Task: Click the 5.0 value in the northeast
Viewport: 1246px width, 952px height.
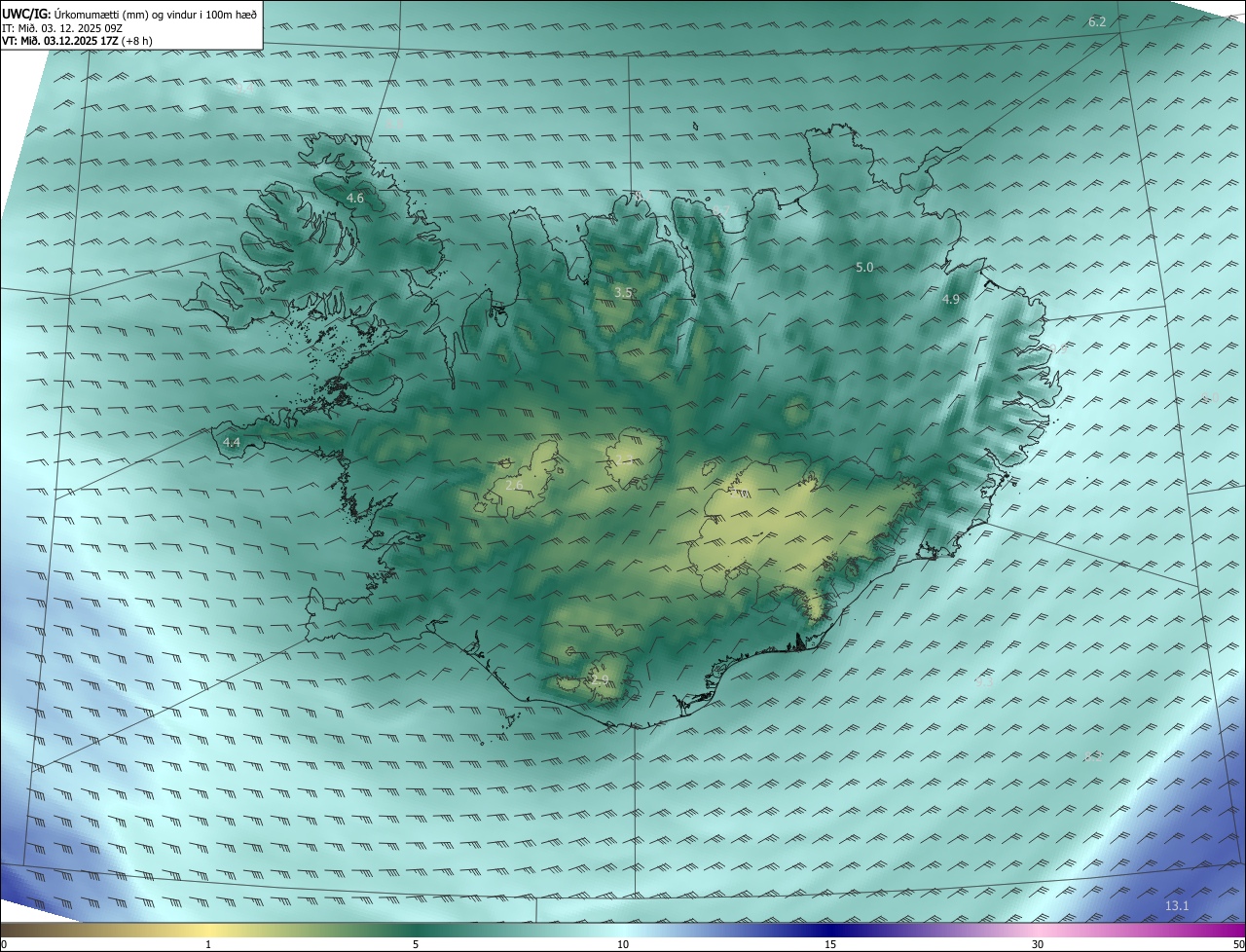Action: click(864, 267)
